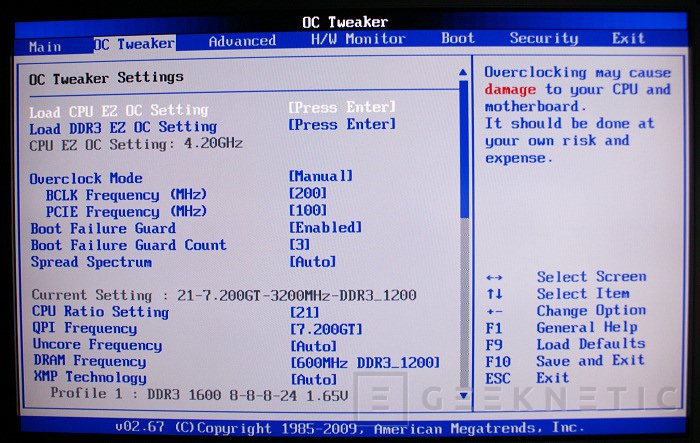
Task: Click the ESC Exit help entry
Action: 527,378
